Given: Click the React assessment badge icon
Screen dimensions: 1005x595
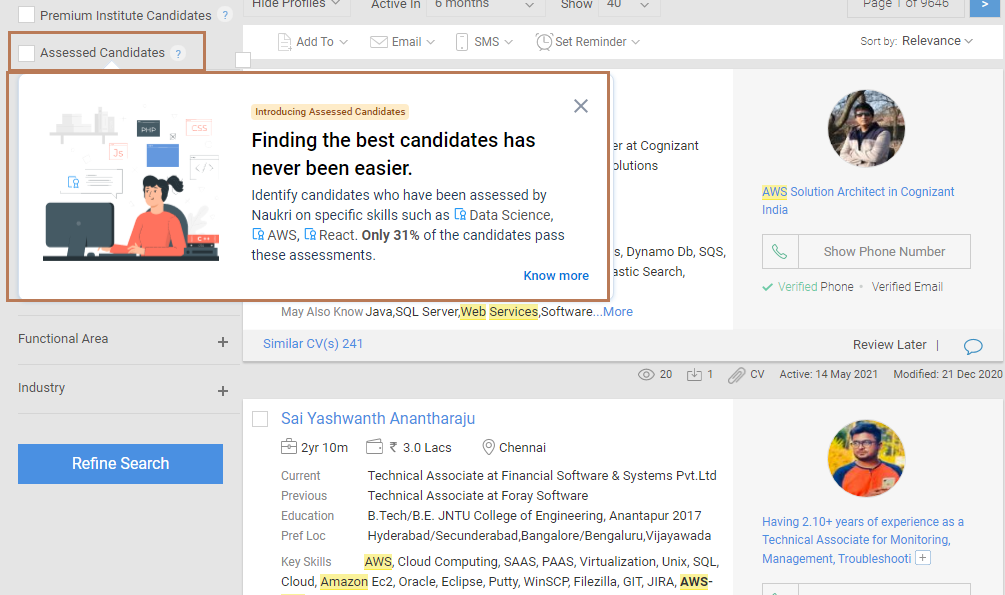Looking at the screenshot, I should coord(310,234).
